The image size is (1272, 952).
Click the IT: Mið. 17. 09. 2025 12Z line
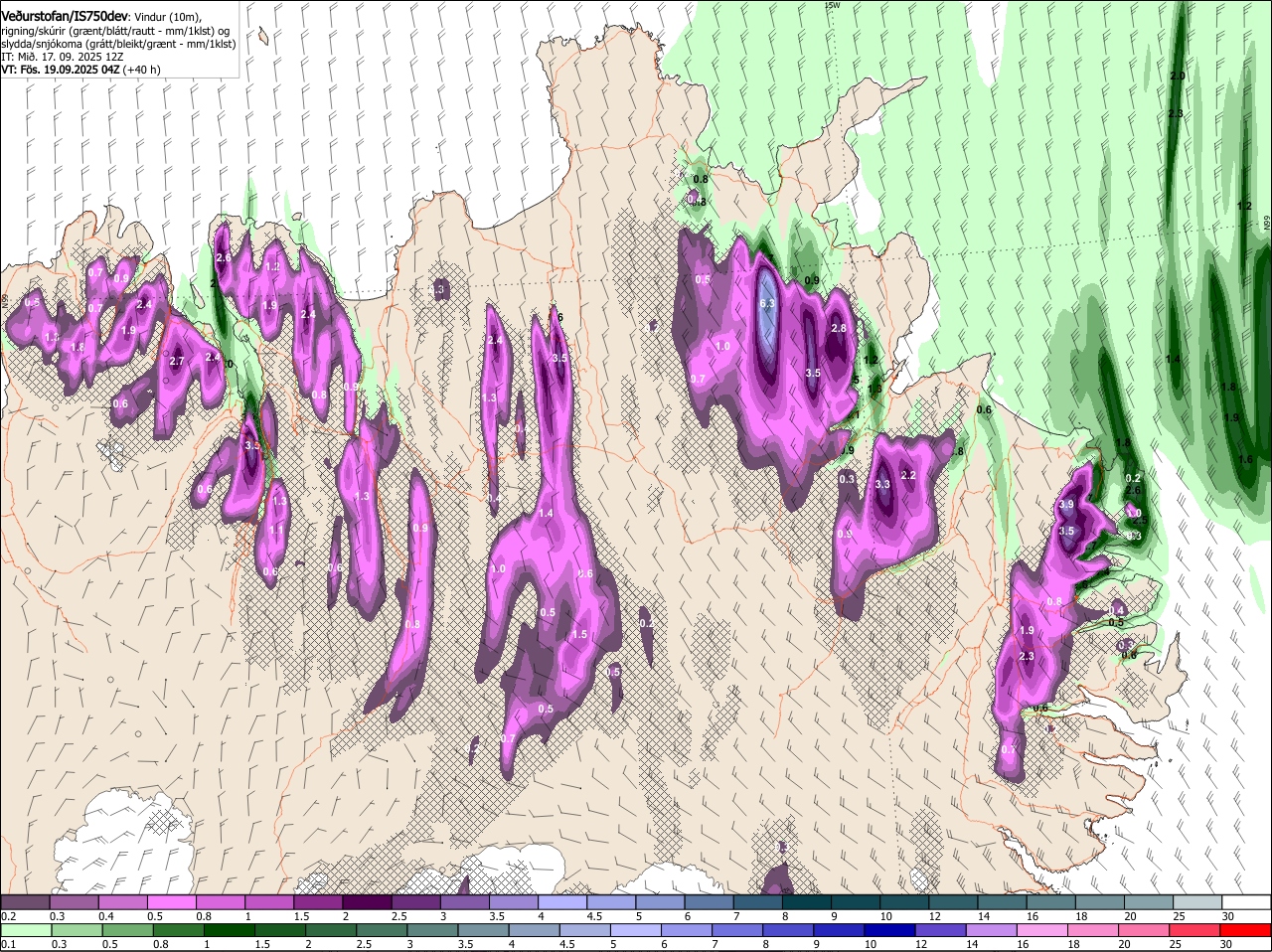click(62, 57)
